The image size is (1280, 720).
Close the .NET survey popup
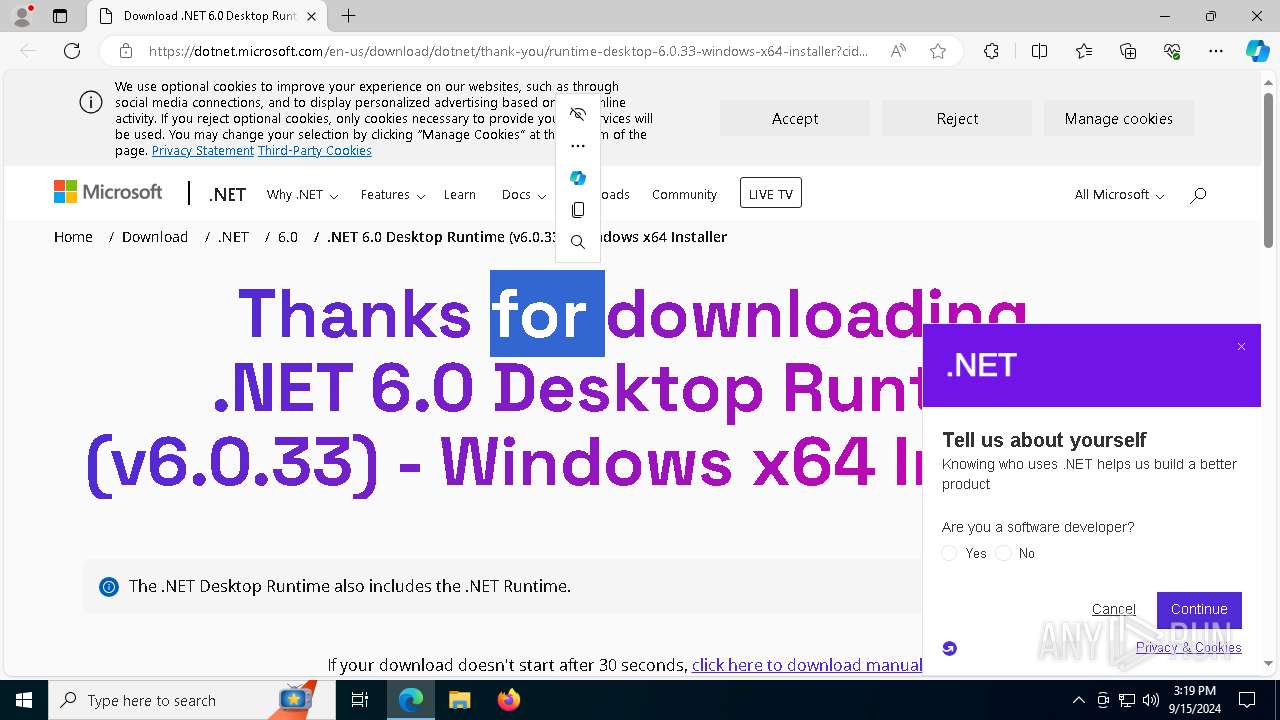[x=1241, y=347]
